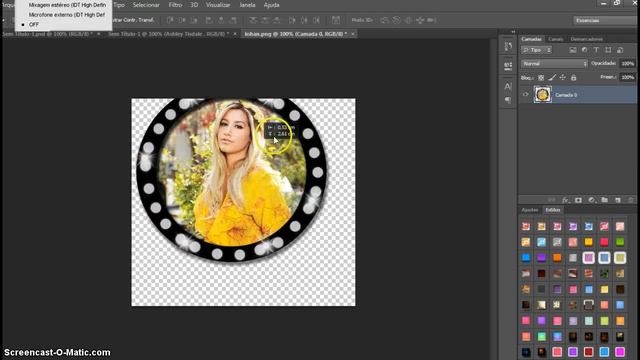The image size is (640, 360).
Task: Toggle shape layers filter icon
Action: tap(608, 50)
